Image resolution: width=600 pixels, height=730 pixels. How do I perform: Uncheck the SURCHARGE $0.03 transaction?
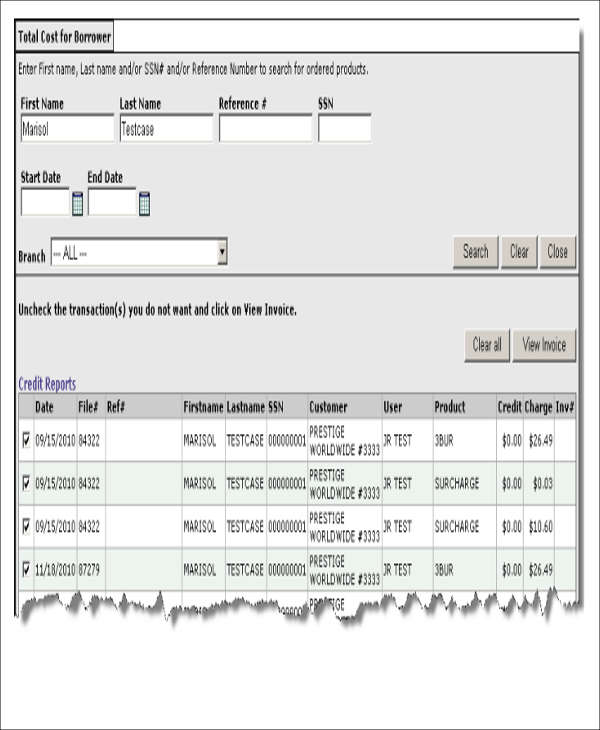coord(26,483)
